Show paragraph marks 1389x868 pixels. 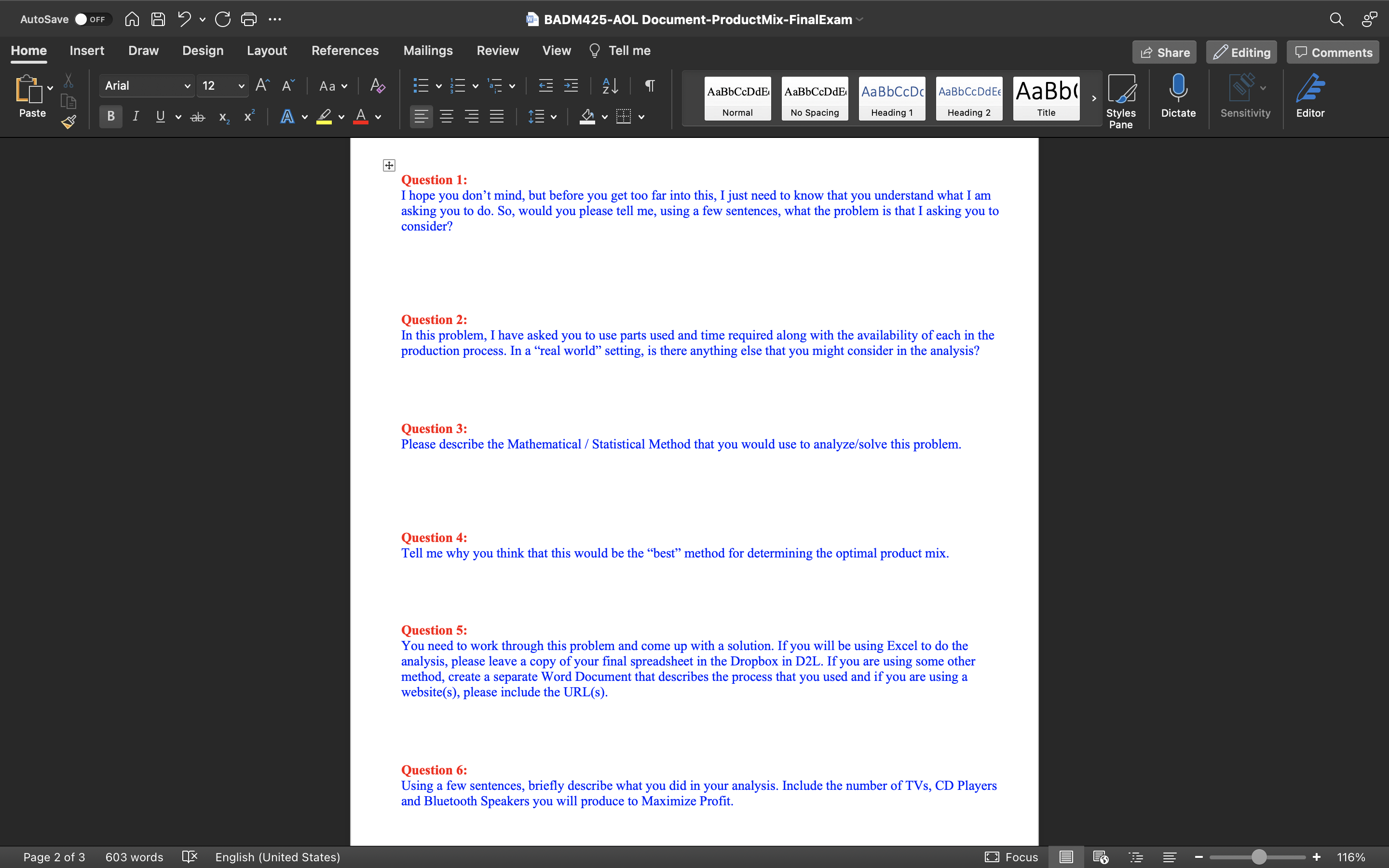pyautogui.click(x=649, y=85)
